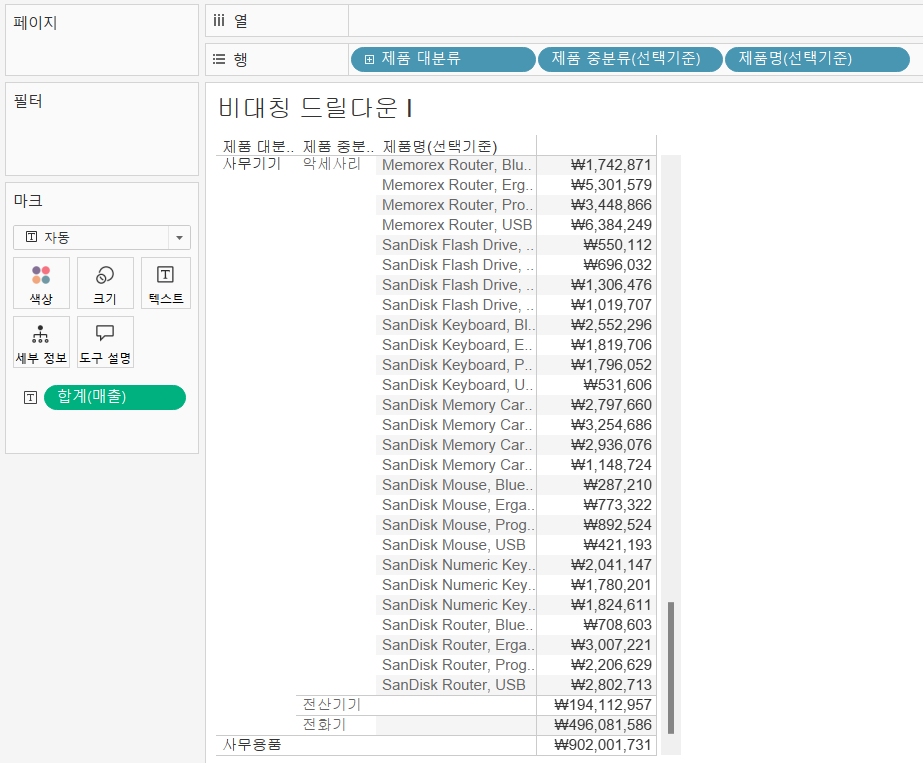The width and height of the screenshot is (923, 763).
Task: Click the value ₩194,112,957
Action: click(603, 705)
